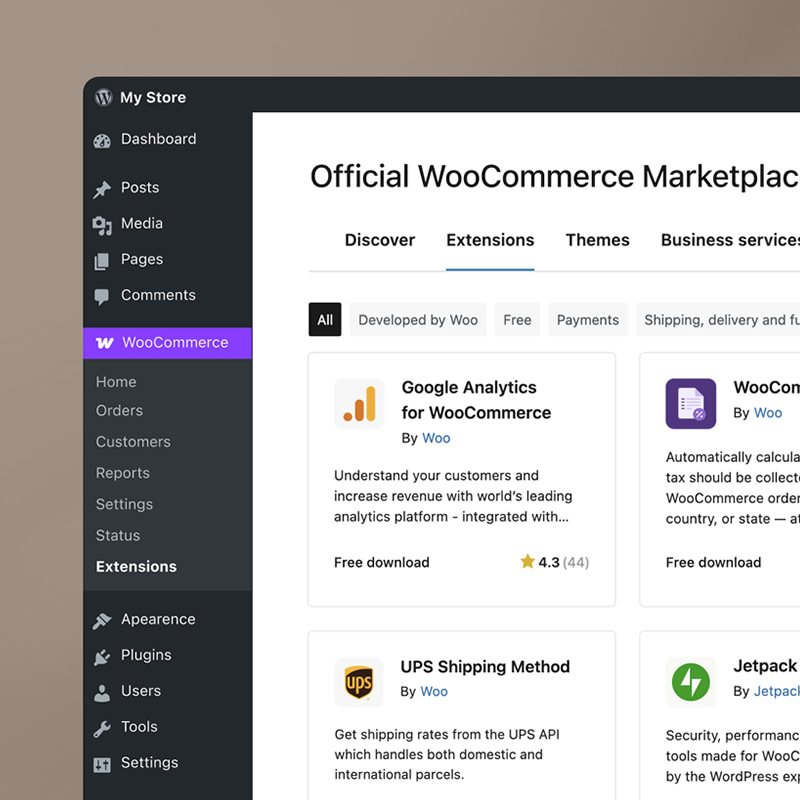Open Reports in WooCommerce submenu
This screenshot has height=800, width=800.
point(122,473)
